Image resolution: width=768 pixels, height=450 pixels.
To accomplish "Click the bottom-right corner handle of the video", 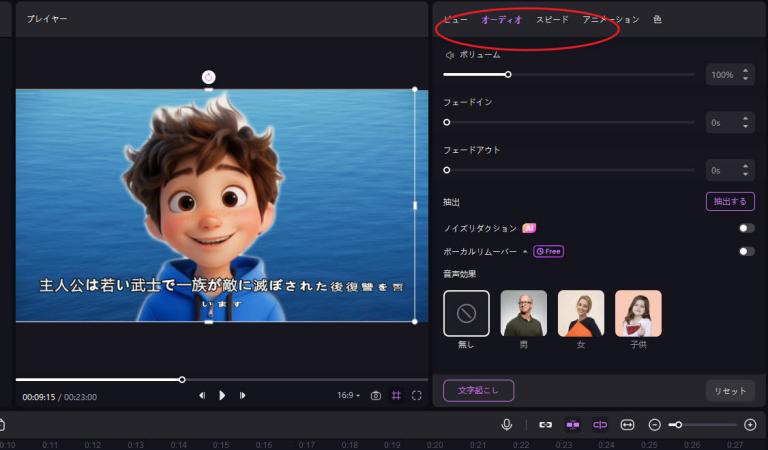I will click(x=415, y=322).
